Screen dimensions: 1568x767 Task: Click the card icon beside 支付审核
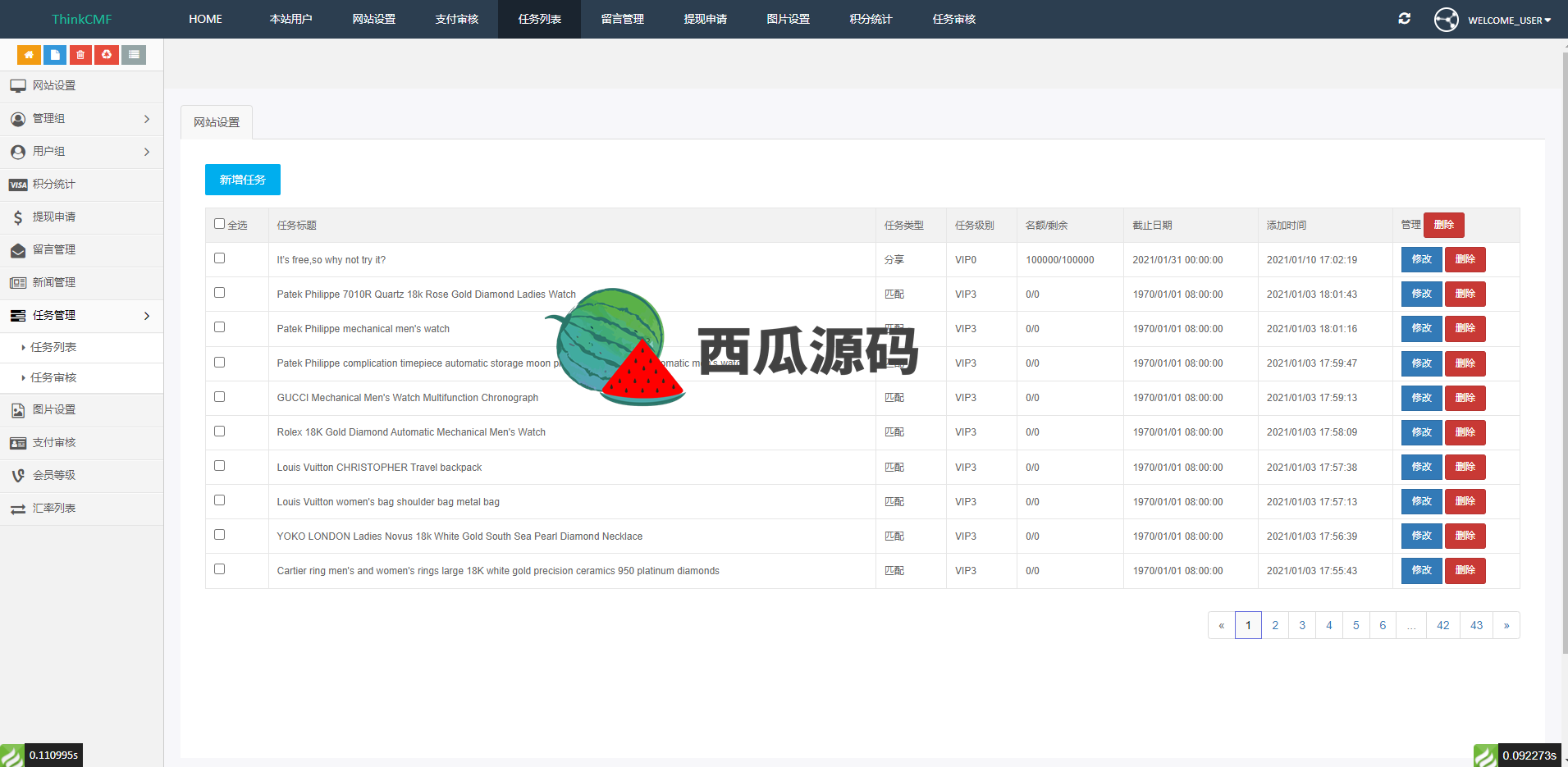[18, 443]
